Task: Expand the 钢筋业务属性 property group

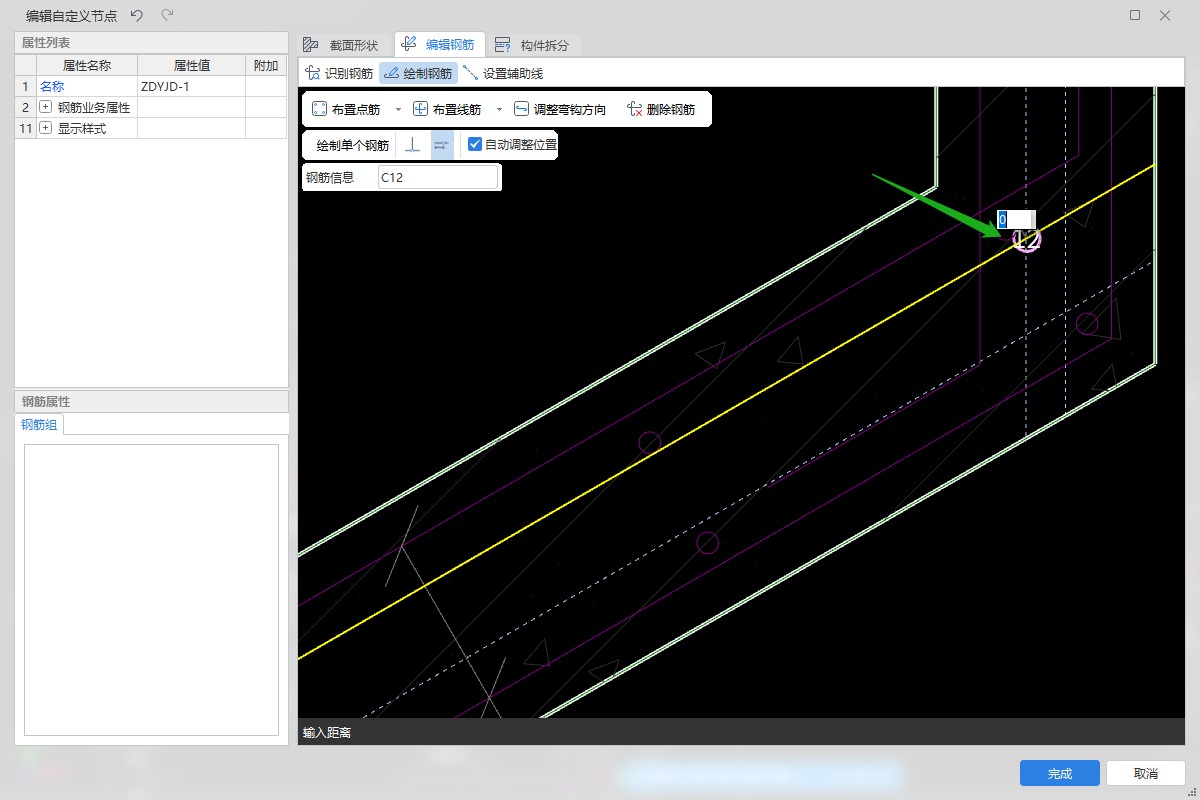Action: click(x=45, y=107)
